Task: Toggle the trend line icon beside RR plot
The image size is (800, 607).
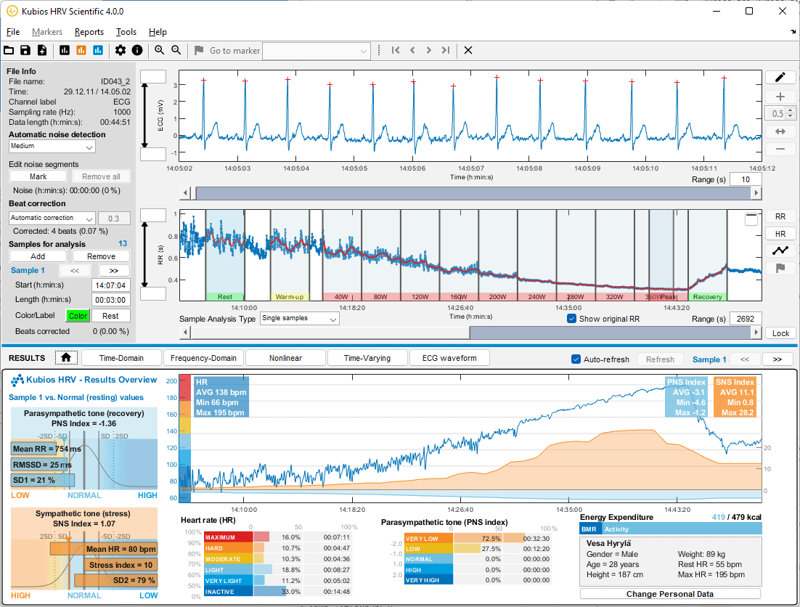Action: pos(780,250)
